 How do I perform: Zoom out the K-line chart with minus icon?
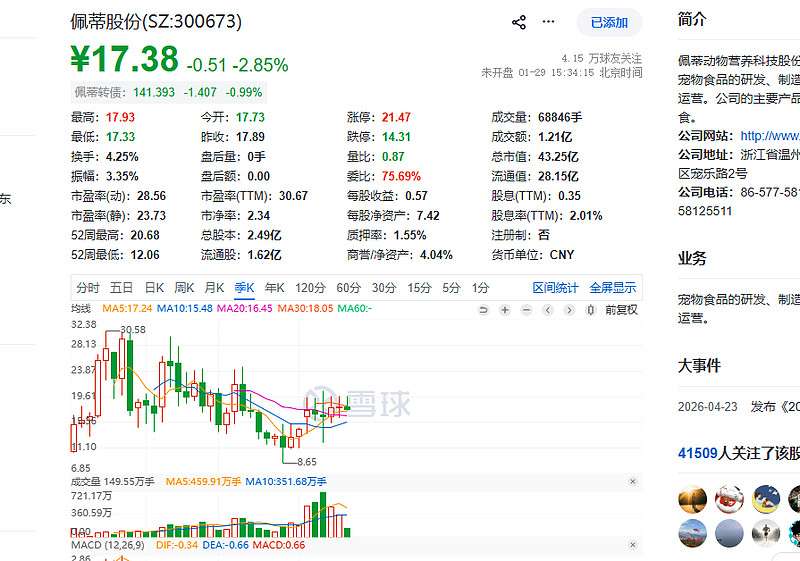527,310
